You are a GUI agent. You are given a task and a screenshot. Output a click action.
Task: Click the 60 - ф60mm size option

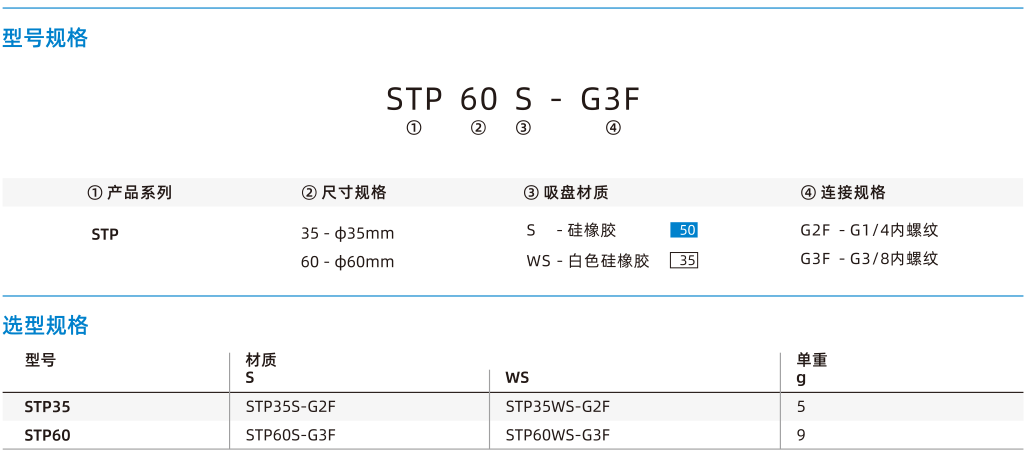348,262
